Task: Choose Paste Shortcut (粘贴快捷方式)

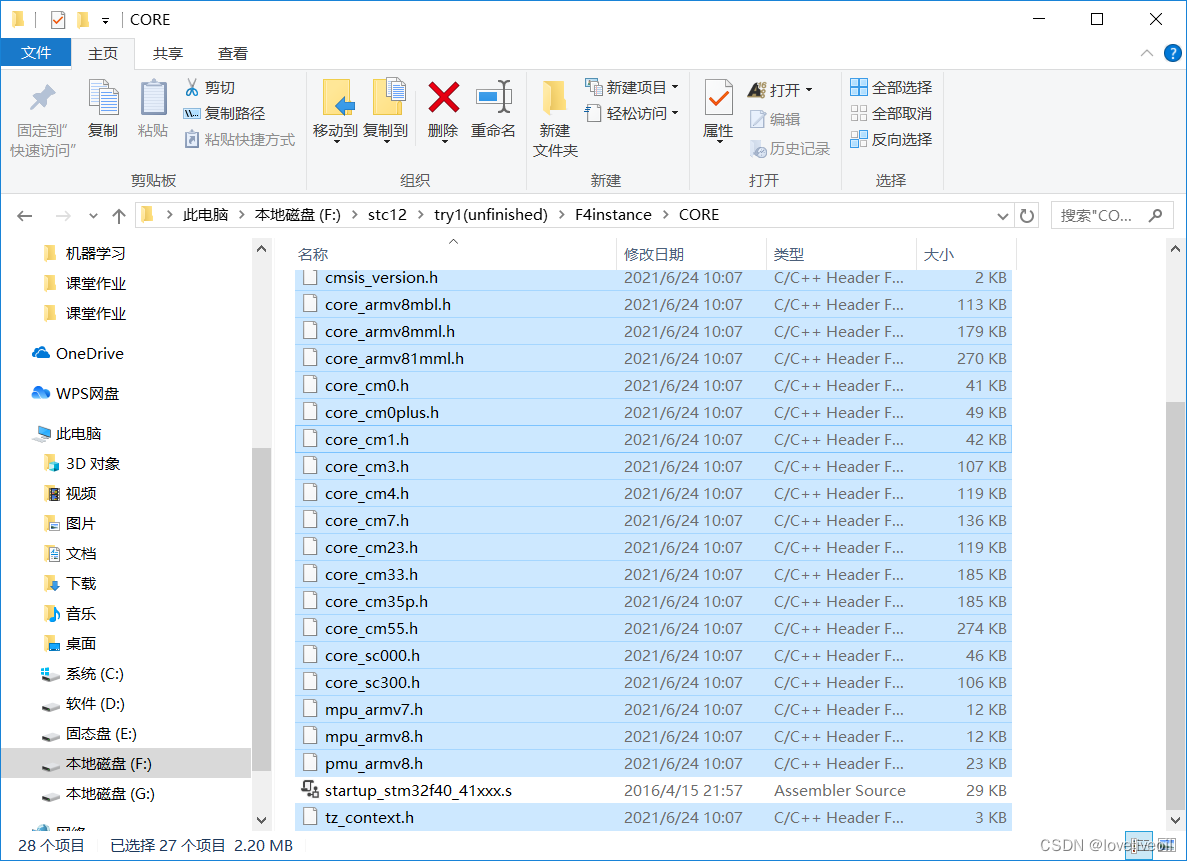Action: [239, 139]
